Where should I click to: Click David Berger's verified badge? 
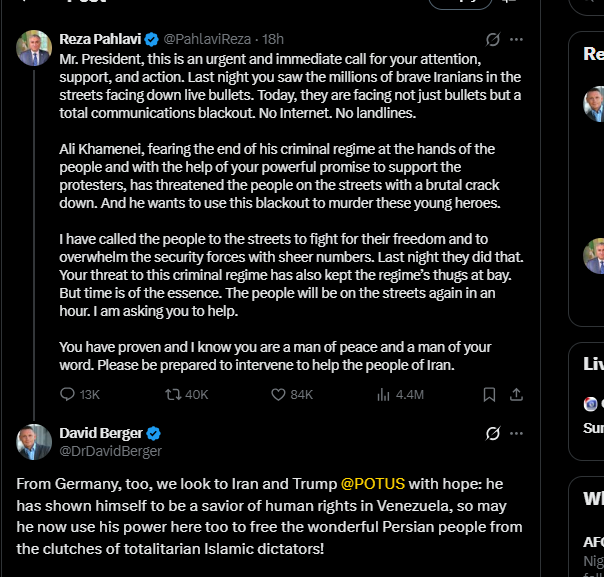[154, 433]
